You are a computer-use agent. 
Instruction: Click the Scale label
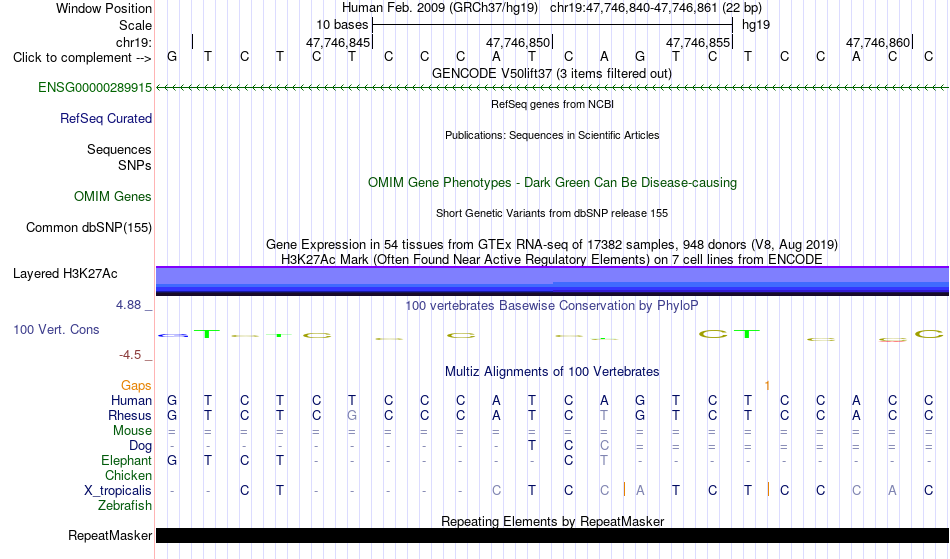136,25
